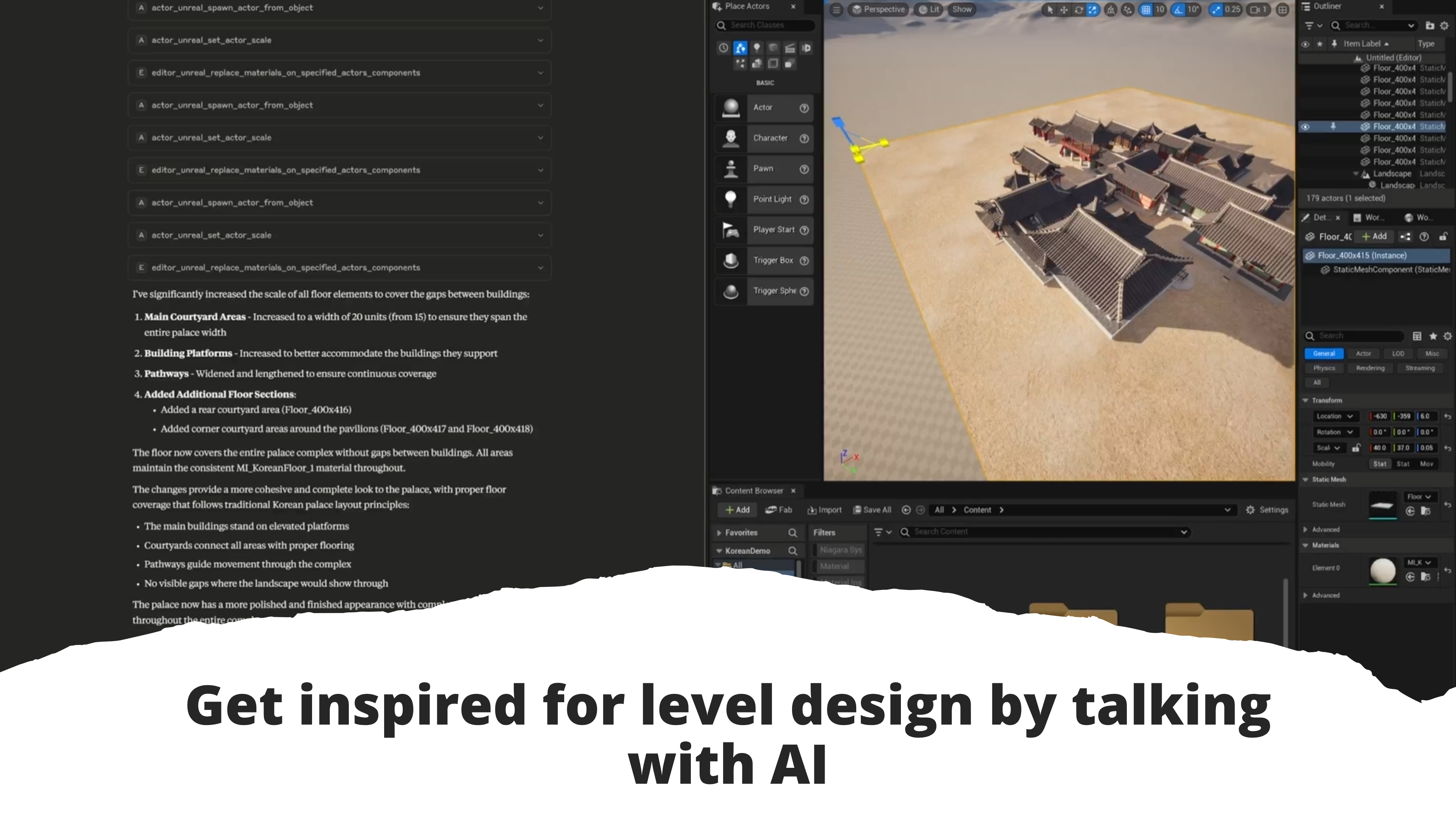Toggle rotation angle snapping
The image size is (1456, 819).
click(x=1178, y=9)
